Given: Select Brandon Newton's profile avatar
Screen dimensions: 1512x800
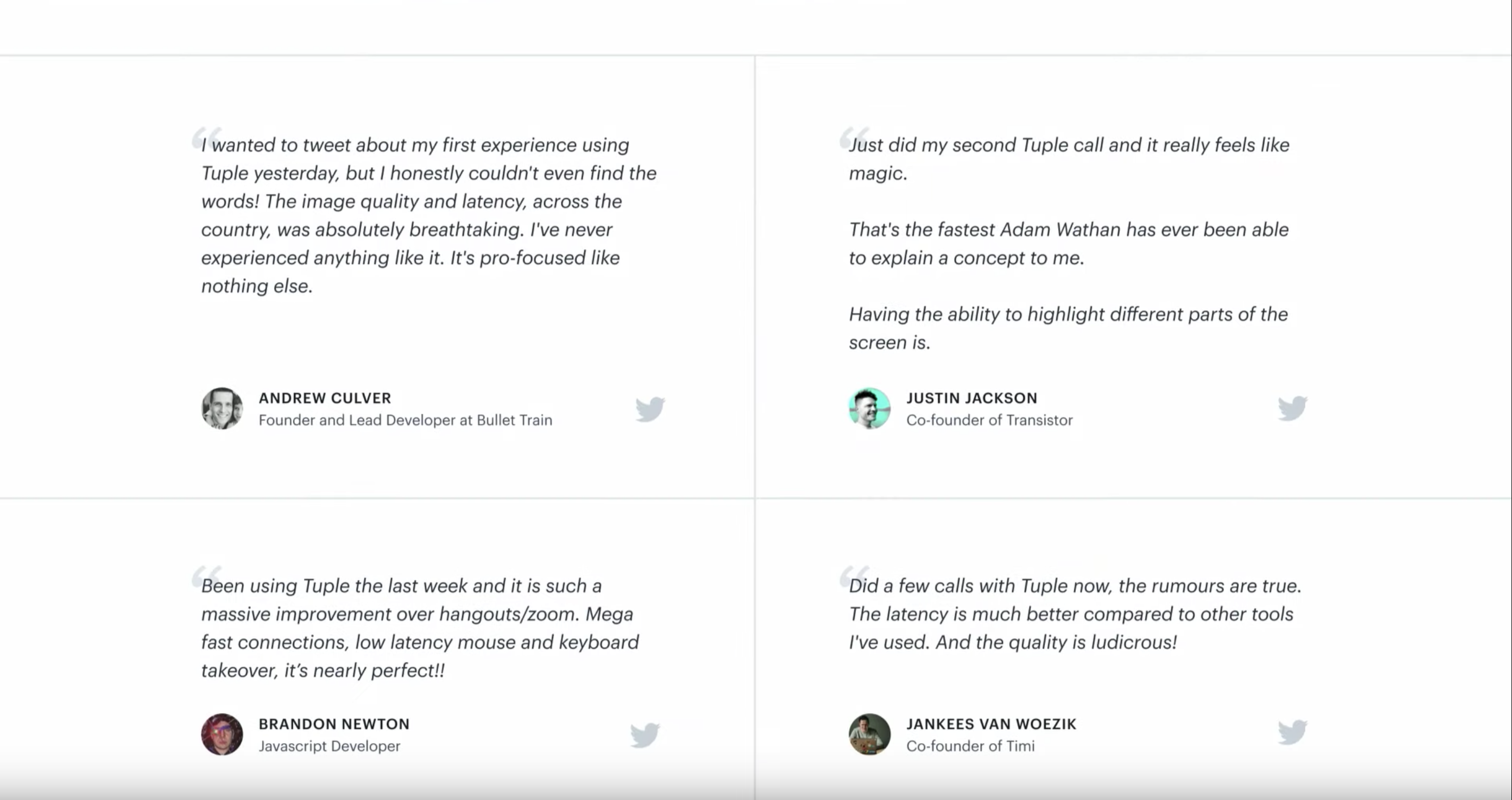Looking at the screenshot, I should [222, 734].
